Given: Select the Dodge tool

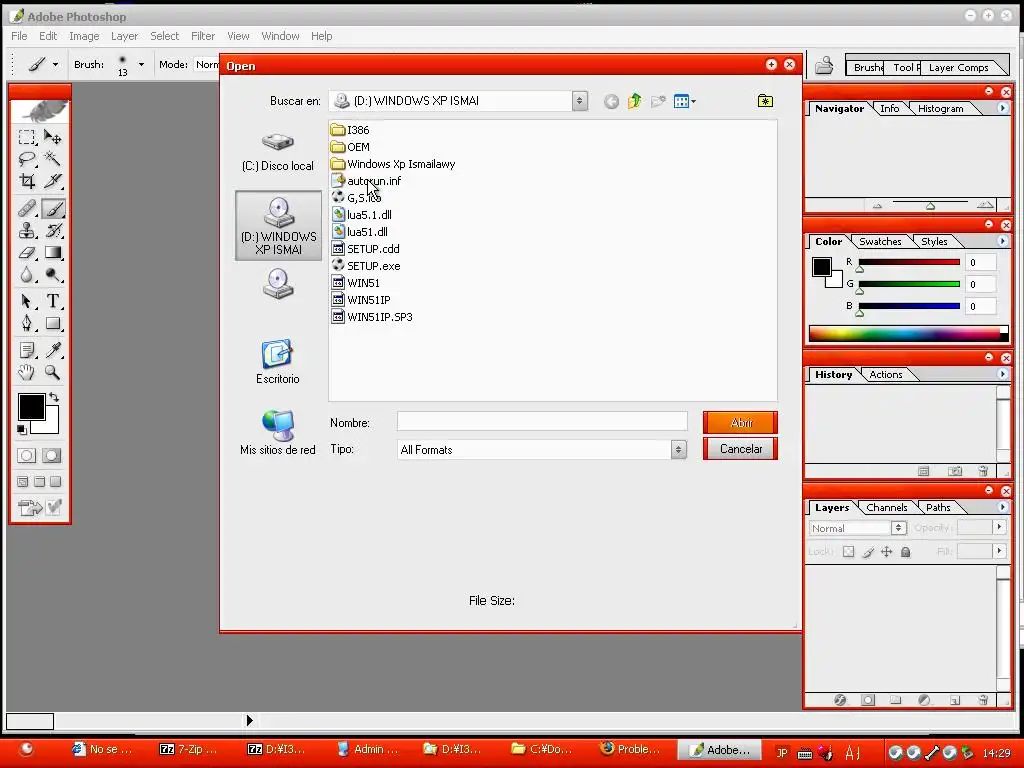Looking at the screenshot, I should 53,275.
